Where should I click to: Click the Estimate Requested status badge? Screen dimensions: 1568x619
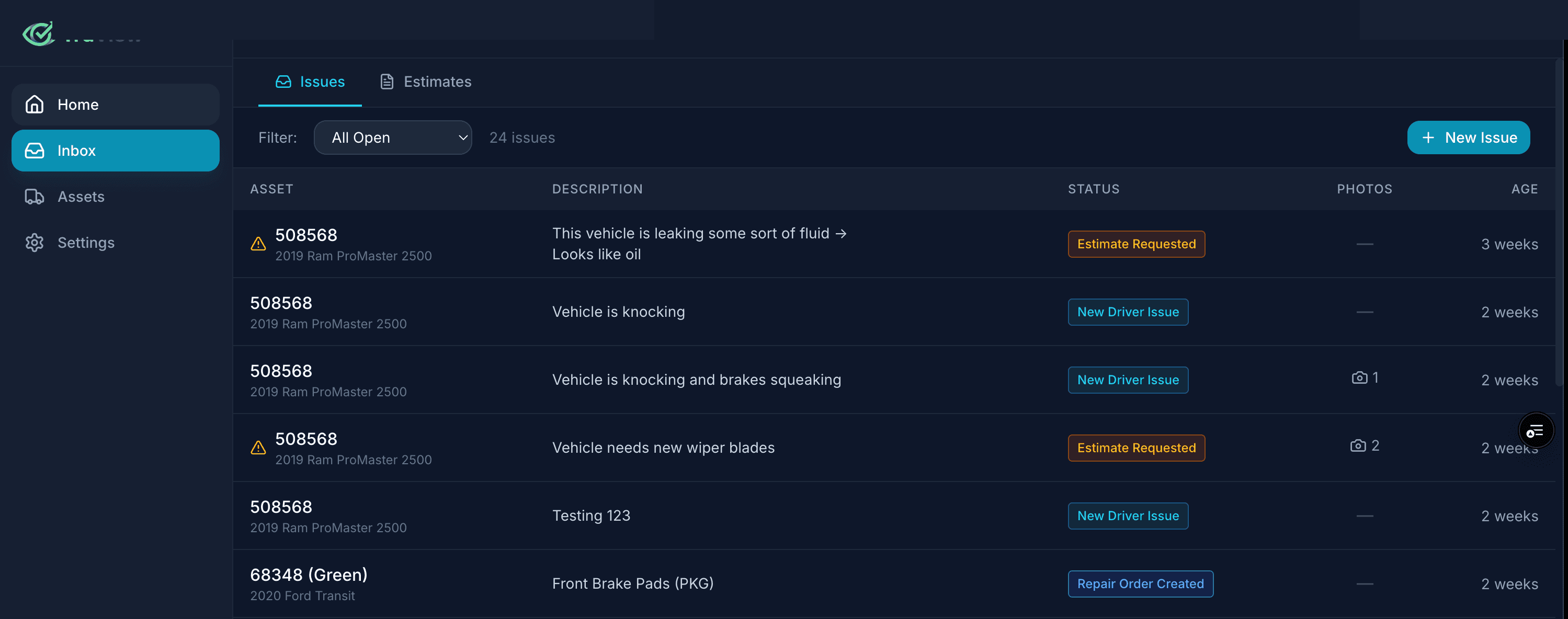click(x=1136, y=244)
